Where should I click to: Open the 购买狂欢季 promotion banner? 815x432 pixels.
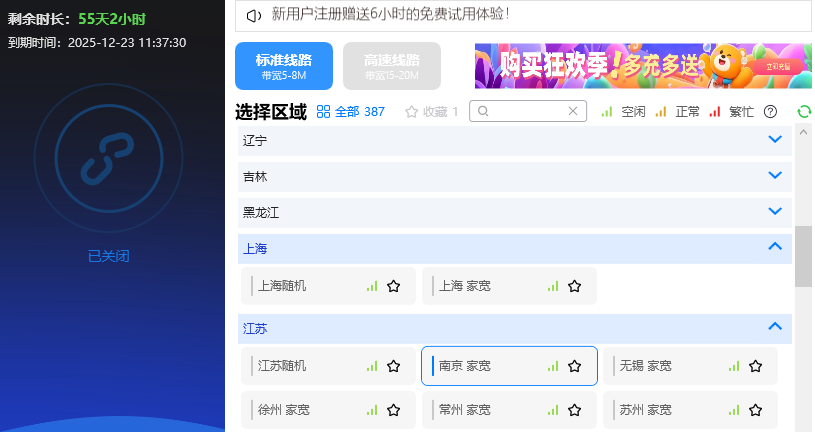point(643,66)
